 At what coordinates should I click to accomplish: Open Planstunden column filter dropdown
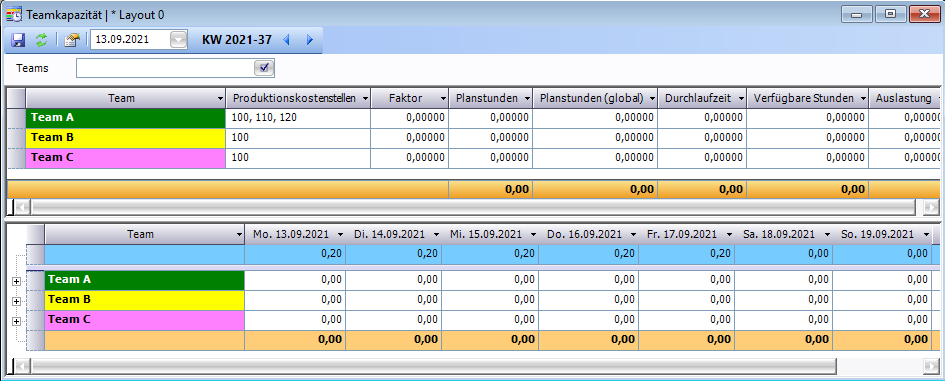[527, 98]
